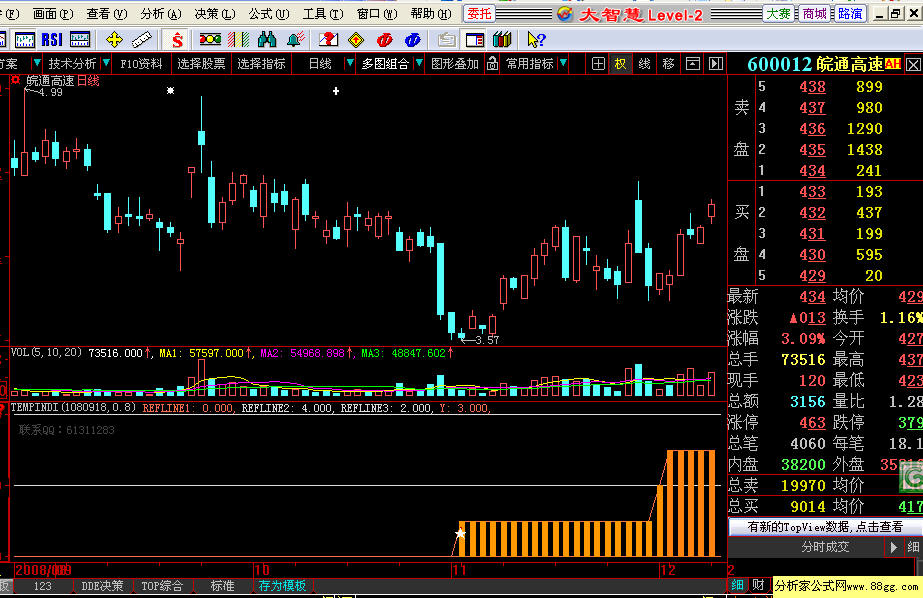Click the 大赛 contest button
The height and width of the screenshot is (598, 923).
pyautogui.click(x=778, y=14)
